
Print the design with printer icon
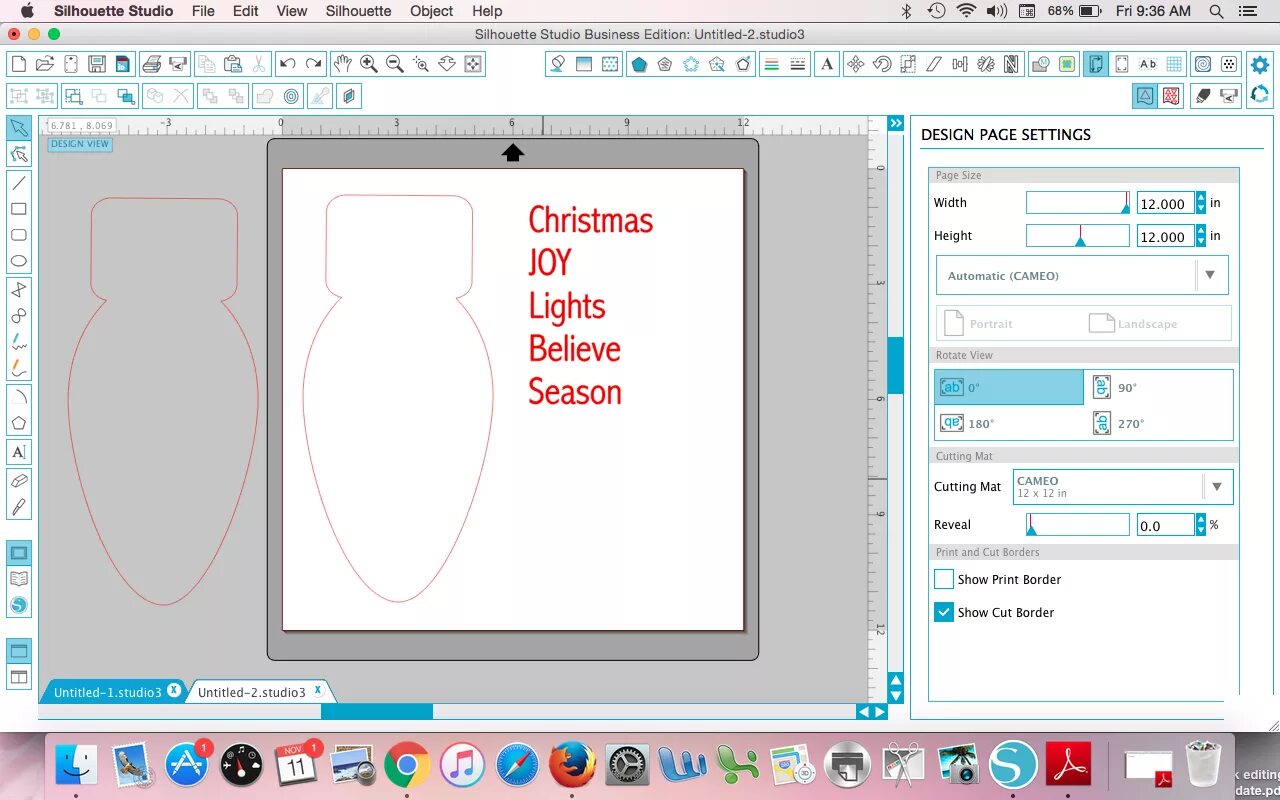pyautogui.click(x=152, y=64)
